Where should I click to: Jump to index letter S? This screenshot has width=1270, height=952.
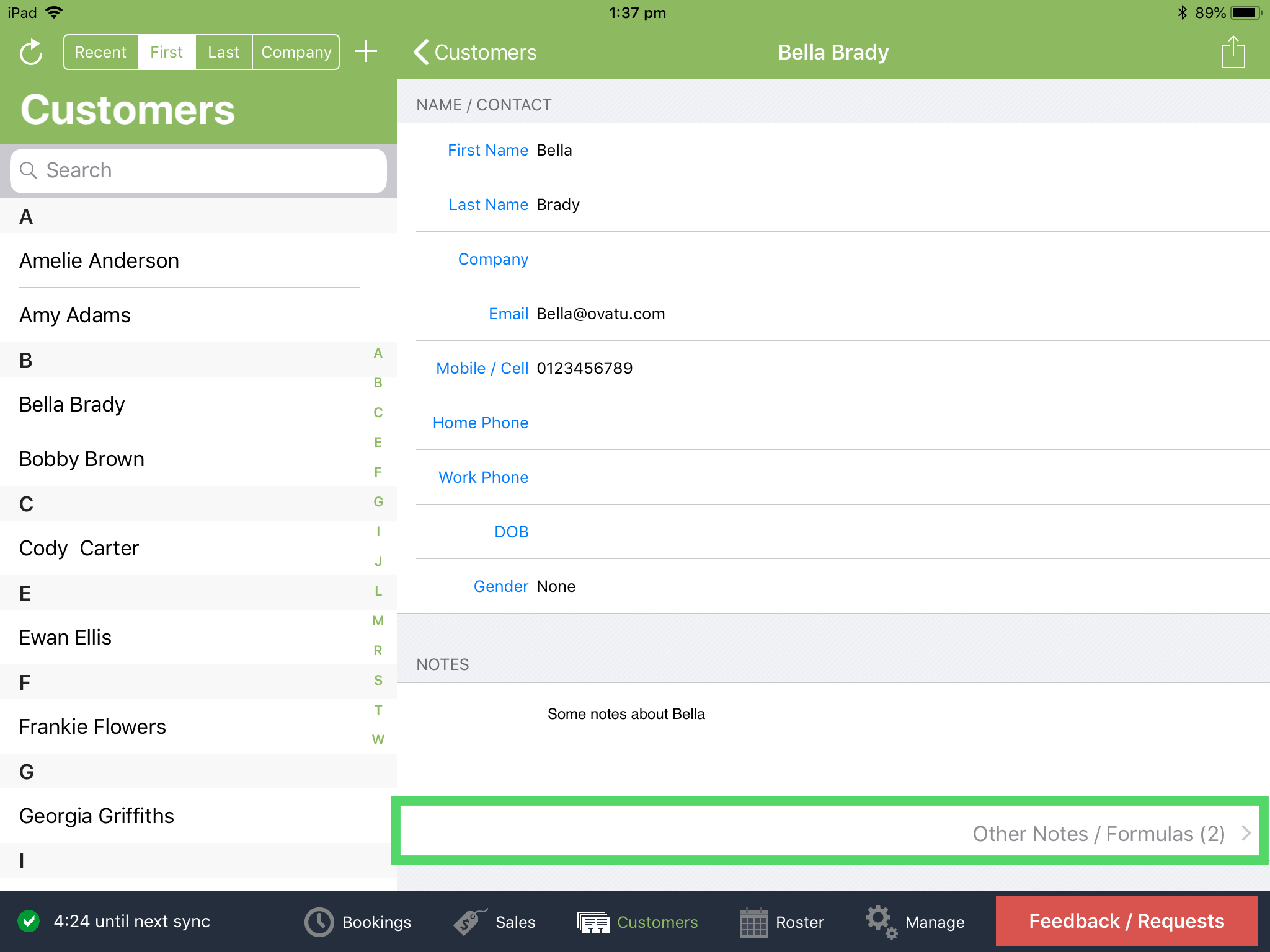(x=378, y=681)
